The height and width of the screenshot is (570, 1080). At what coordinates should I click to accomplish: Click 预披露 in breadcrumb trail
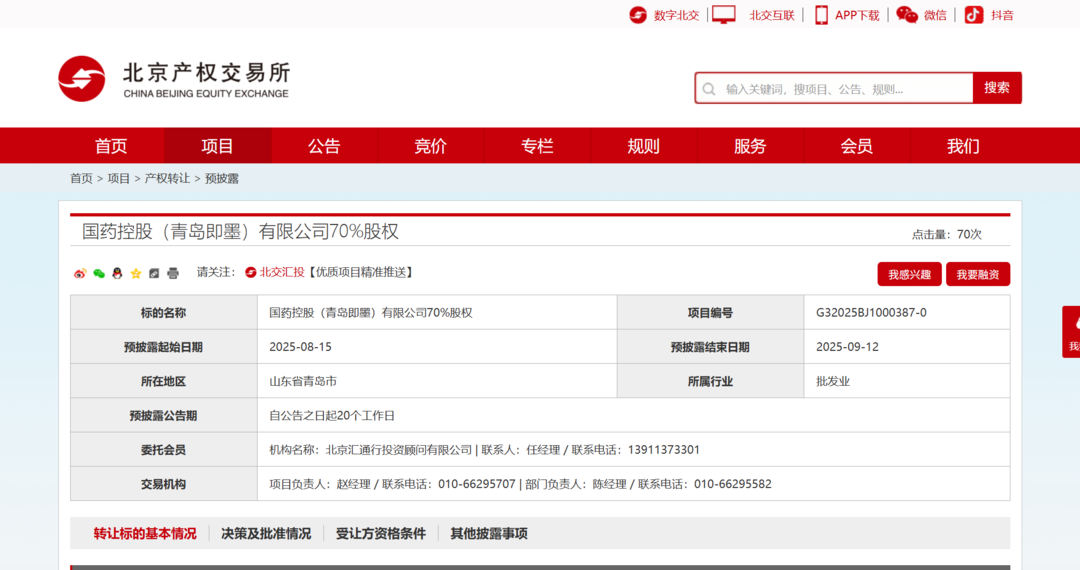(222, 178)
